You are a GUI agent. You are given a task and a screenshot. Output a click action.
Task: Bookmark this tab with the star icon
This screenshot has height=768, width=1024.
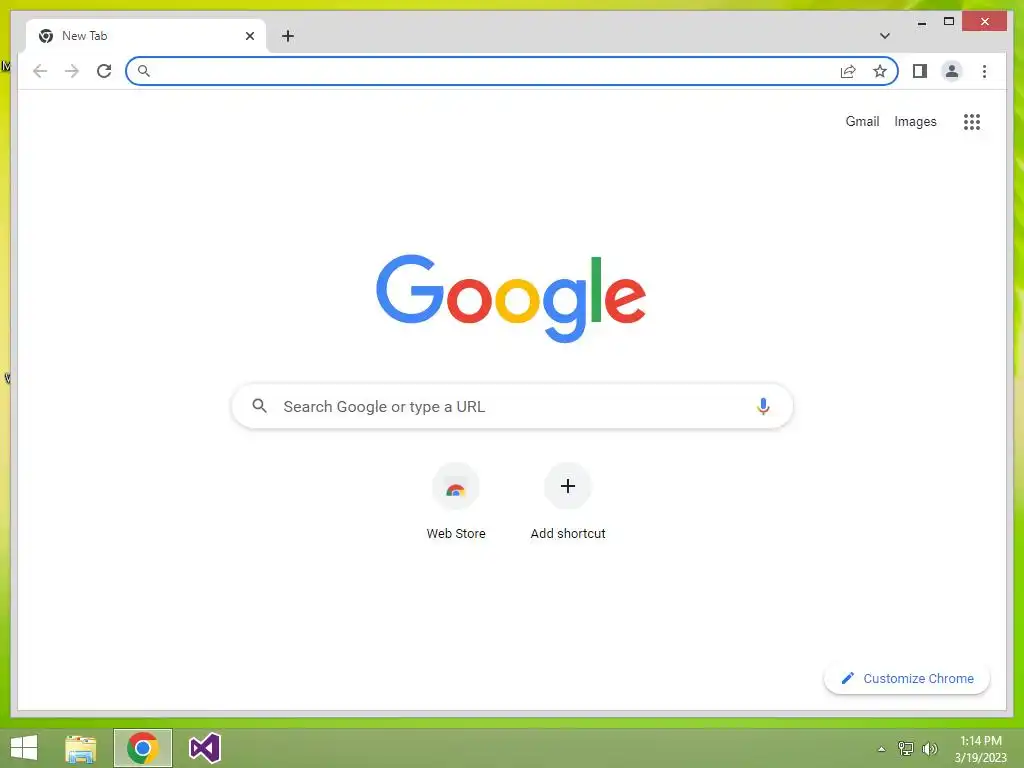[880, 71]
